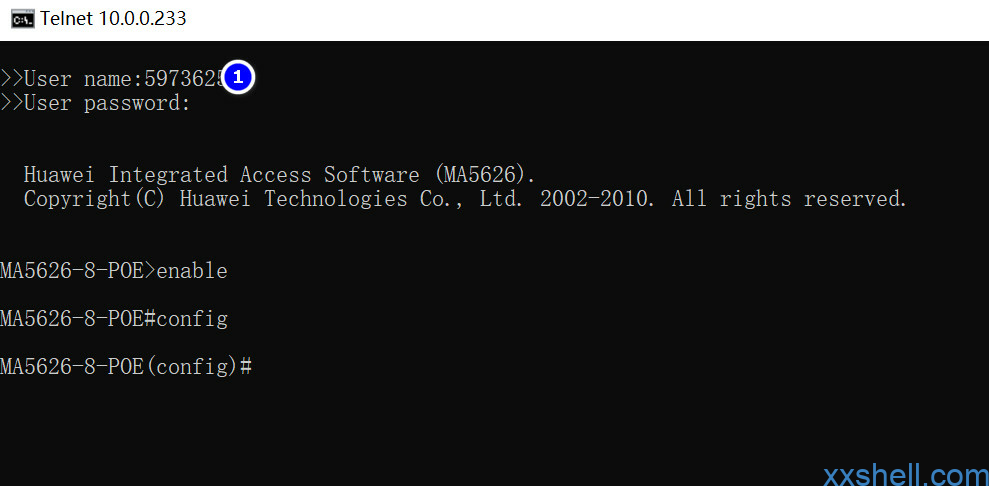Place cursor after MA5626-8-POE(config)# prompt
989x486 pixels.
tap(259, 367)
